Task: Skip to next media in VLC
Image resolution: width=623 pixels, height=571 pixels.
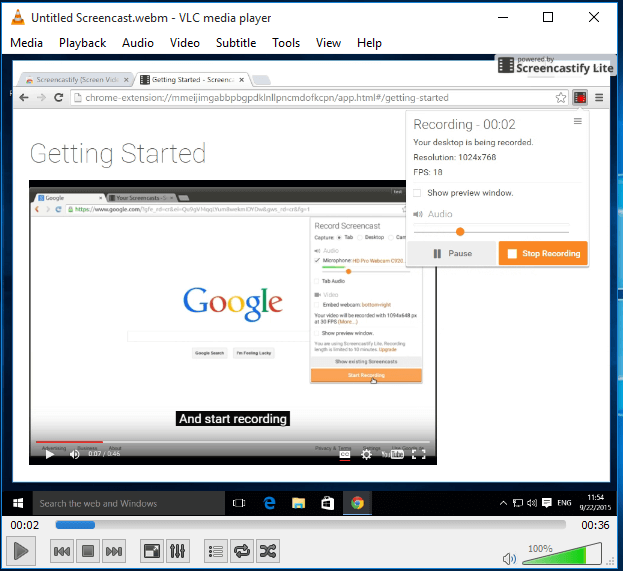Action: (114, 551)
